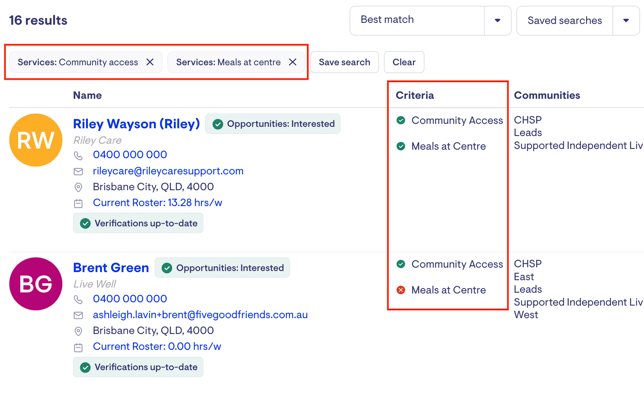This screenshot has width=644, height=393.
Task: Click the RW avatar circle
Action: point(36,140)
